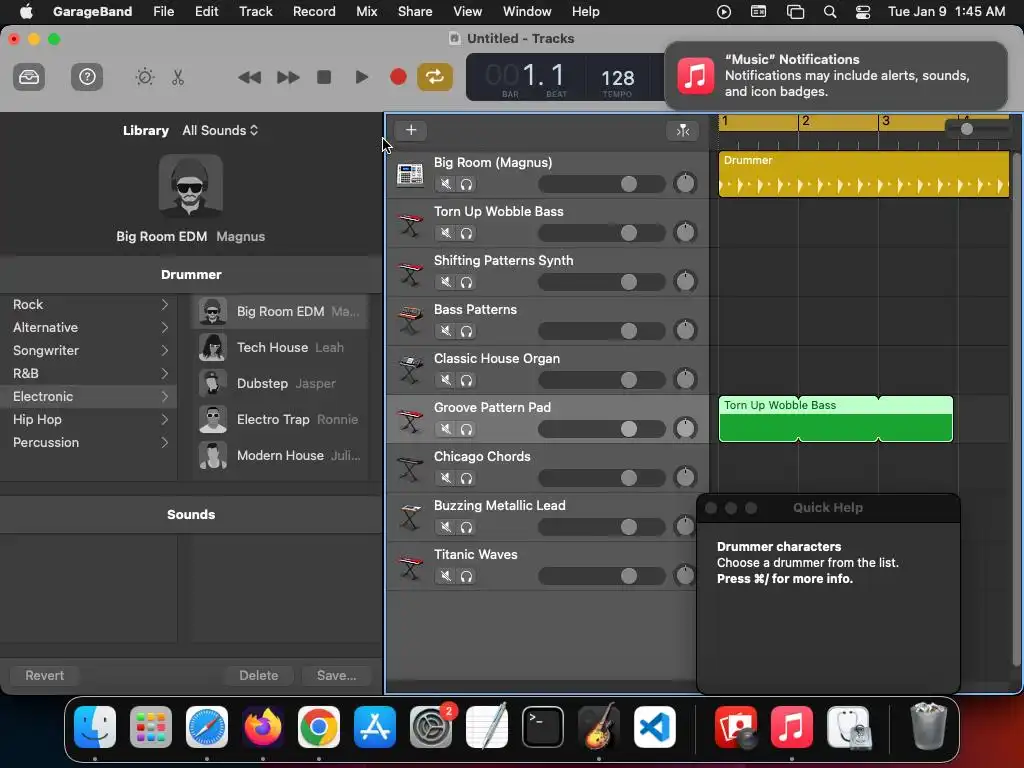The image size is (1024, 768).
Task: Mute the Groove Pattern Pad track
Action: 445,429
